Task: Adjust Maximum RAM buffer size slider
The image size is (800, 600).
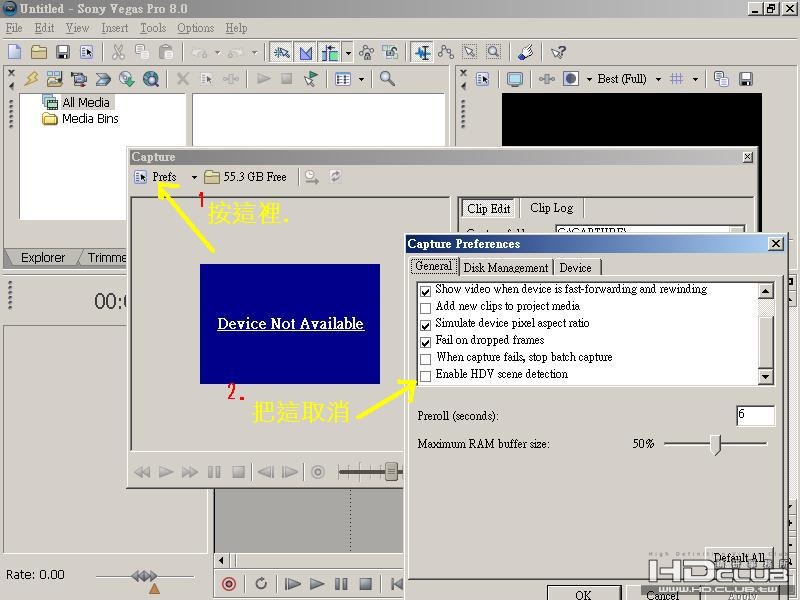Action: tap(716, 444)
